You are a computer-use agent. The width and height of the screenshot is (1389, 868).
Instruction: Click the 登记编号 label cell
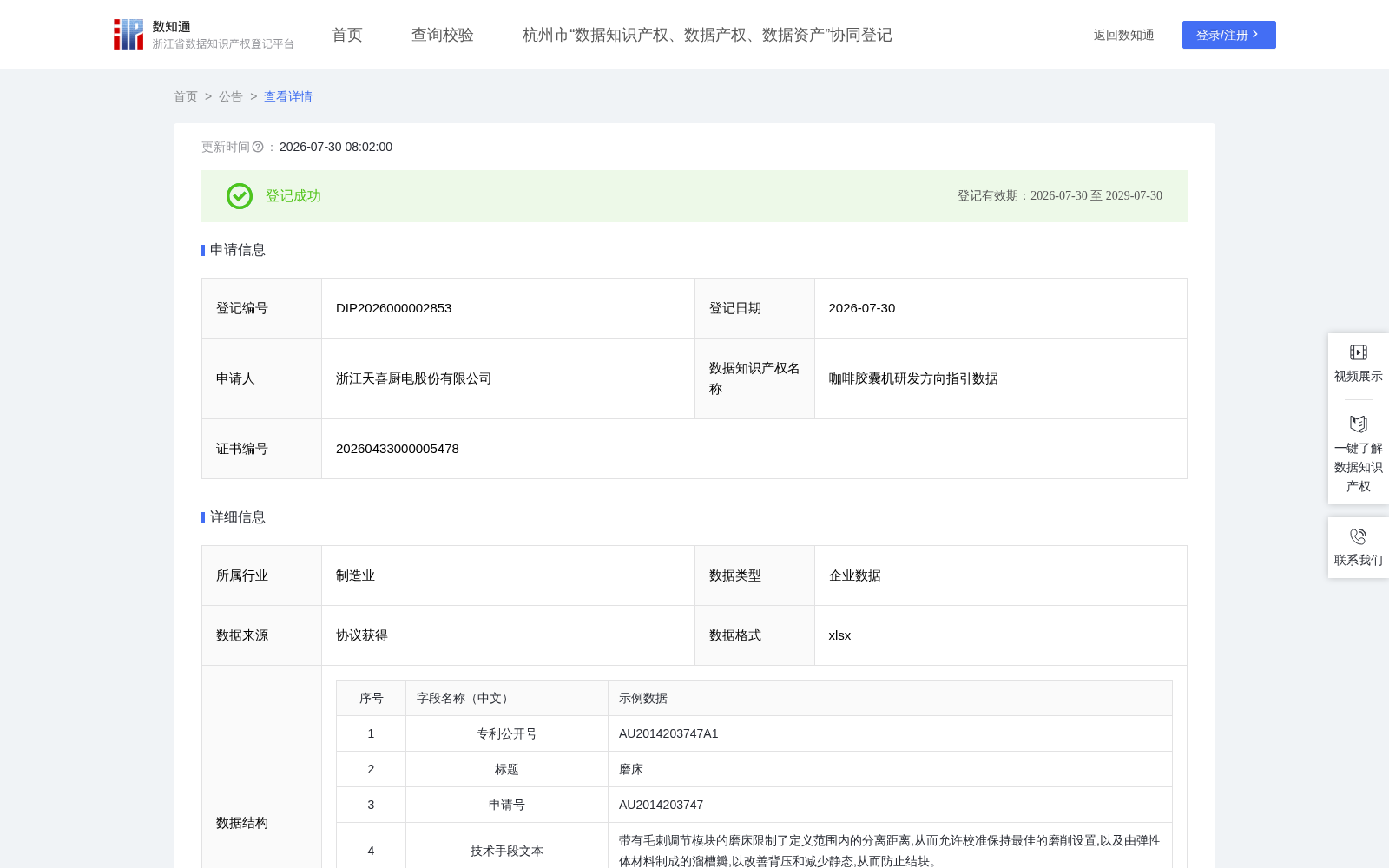(x=262, y=308)
